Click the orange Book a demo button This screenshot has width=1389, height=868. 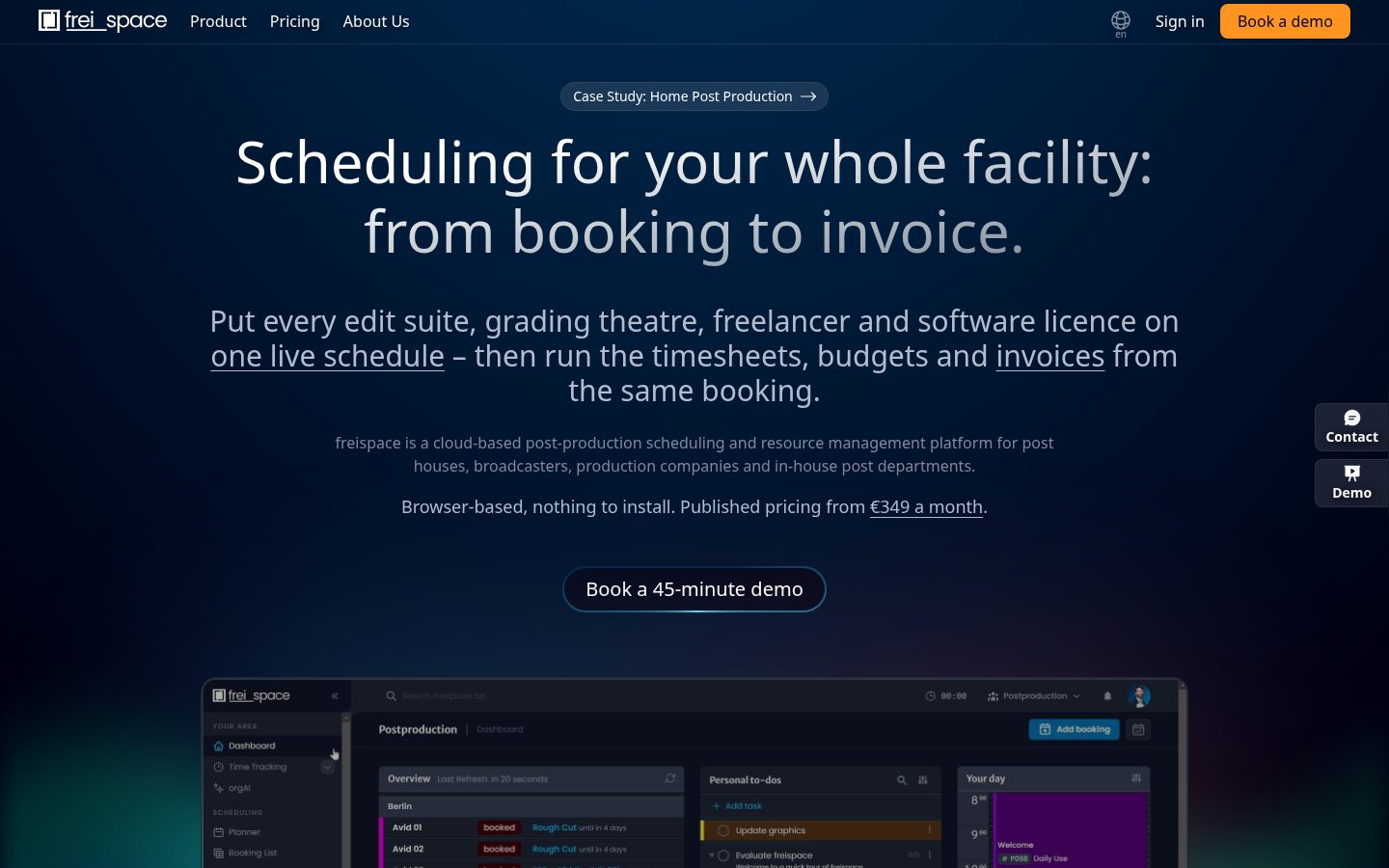pos(1285,21)
